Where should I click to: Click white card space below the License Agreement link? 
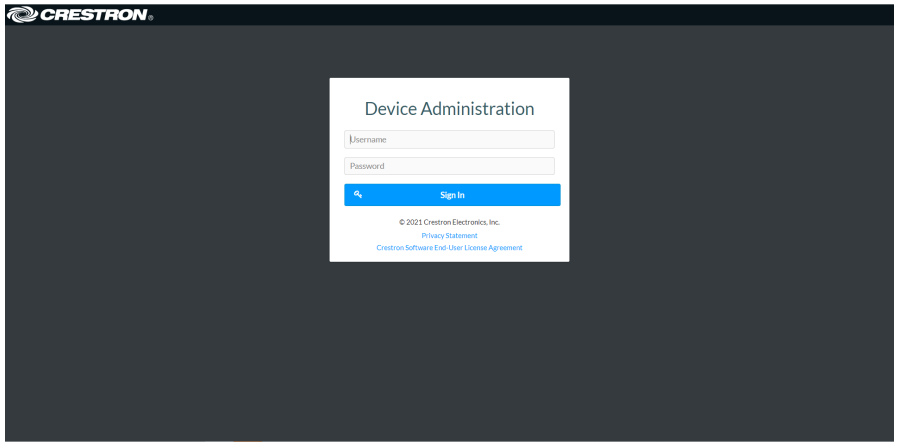449,256
